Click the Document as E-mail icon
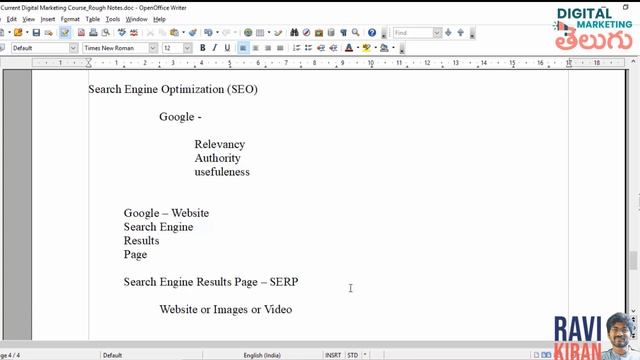The image size is (640, 360). tap(49, 33)
